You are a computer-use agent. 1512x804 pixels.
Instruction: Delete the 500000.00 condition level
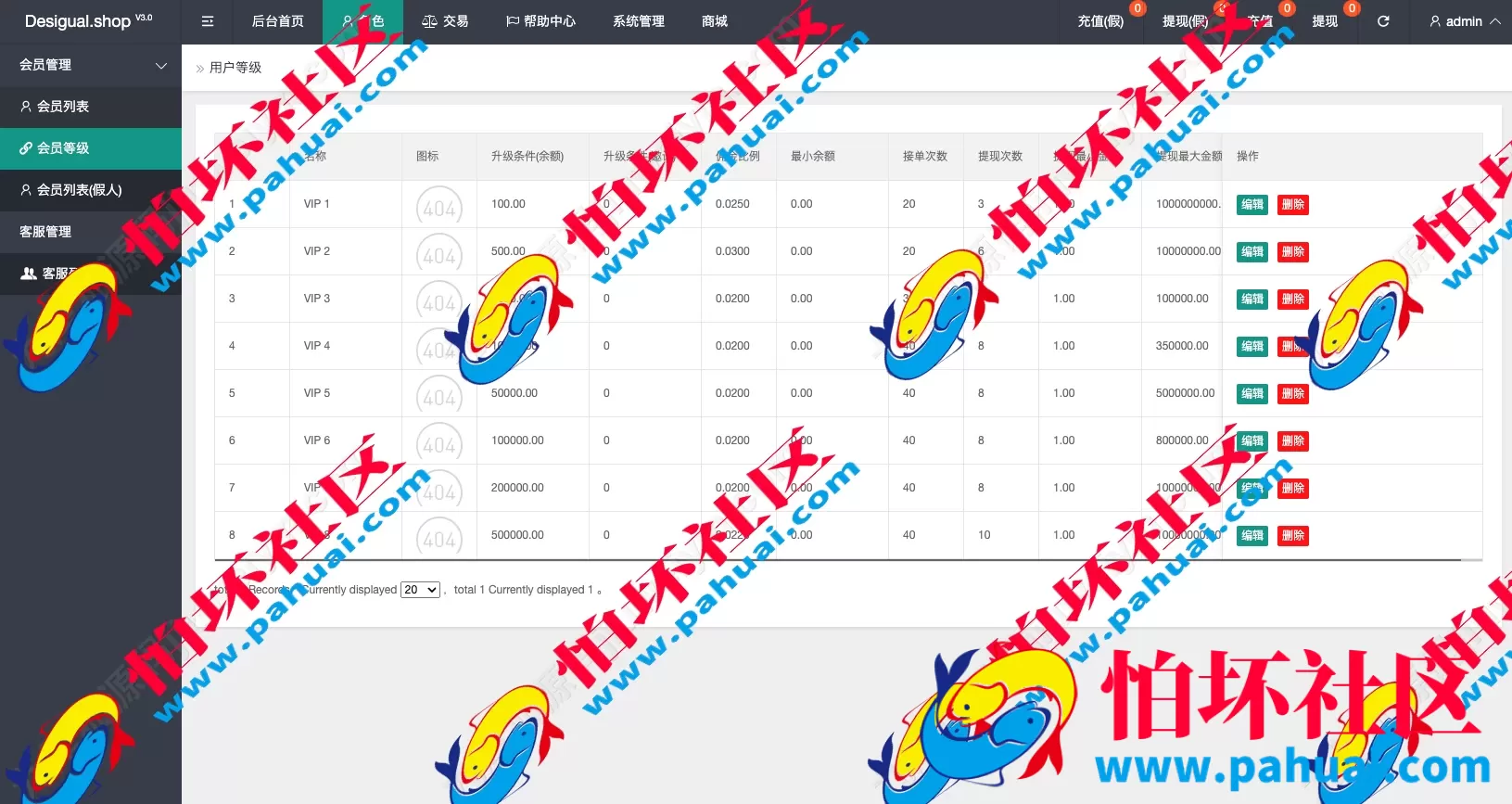[1293, 536]
